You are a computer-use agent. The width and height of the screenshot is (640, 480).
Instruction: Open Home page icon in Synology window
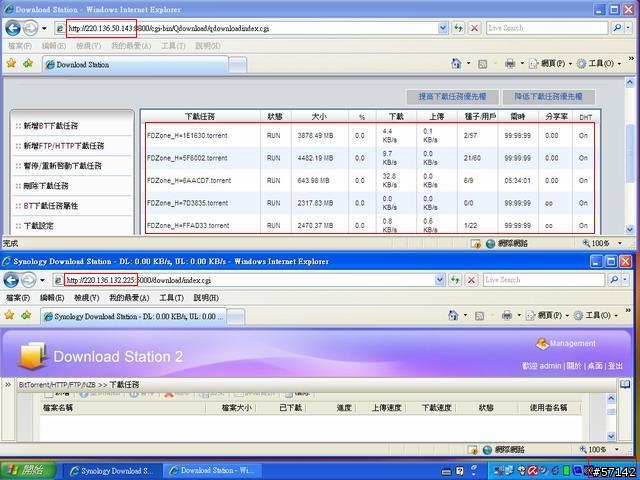pos(453,315)
